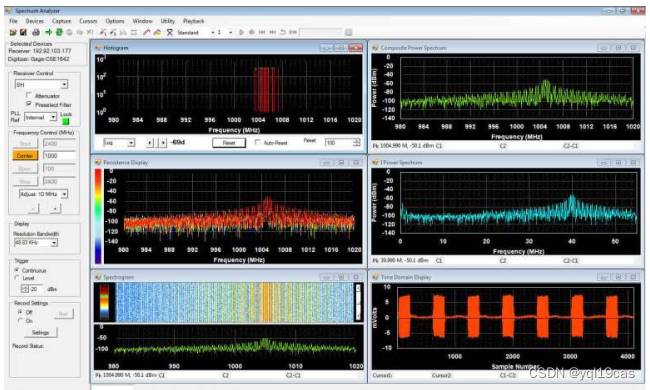
Task: Click the eraser icon in the toolbar
Action: point(157,32)
